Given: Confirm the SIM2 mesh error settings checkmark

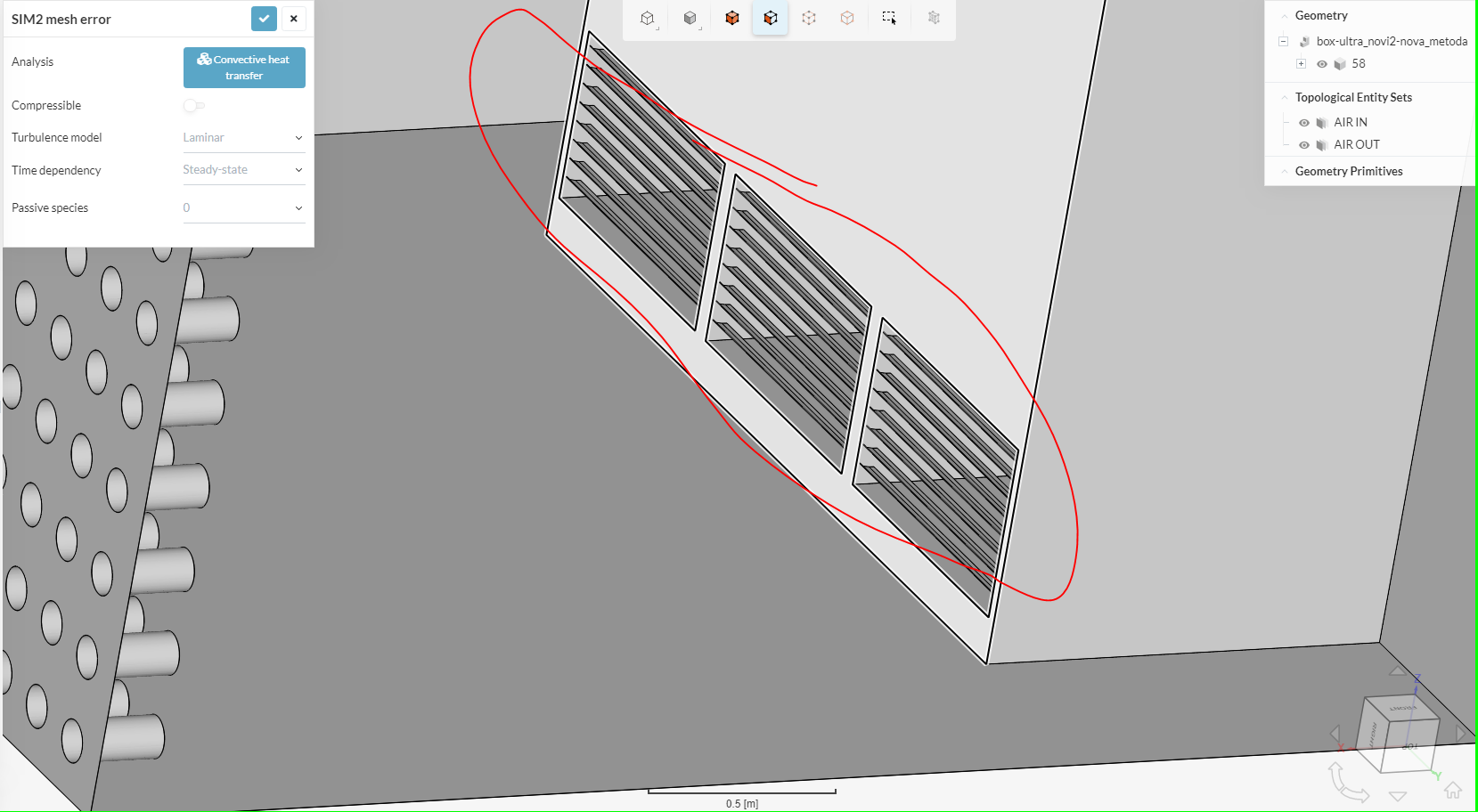Looking at the screenshot, I should (x=264, y=19).
